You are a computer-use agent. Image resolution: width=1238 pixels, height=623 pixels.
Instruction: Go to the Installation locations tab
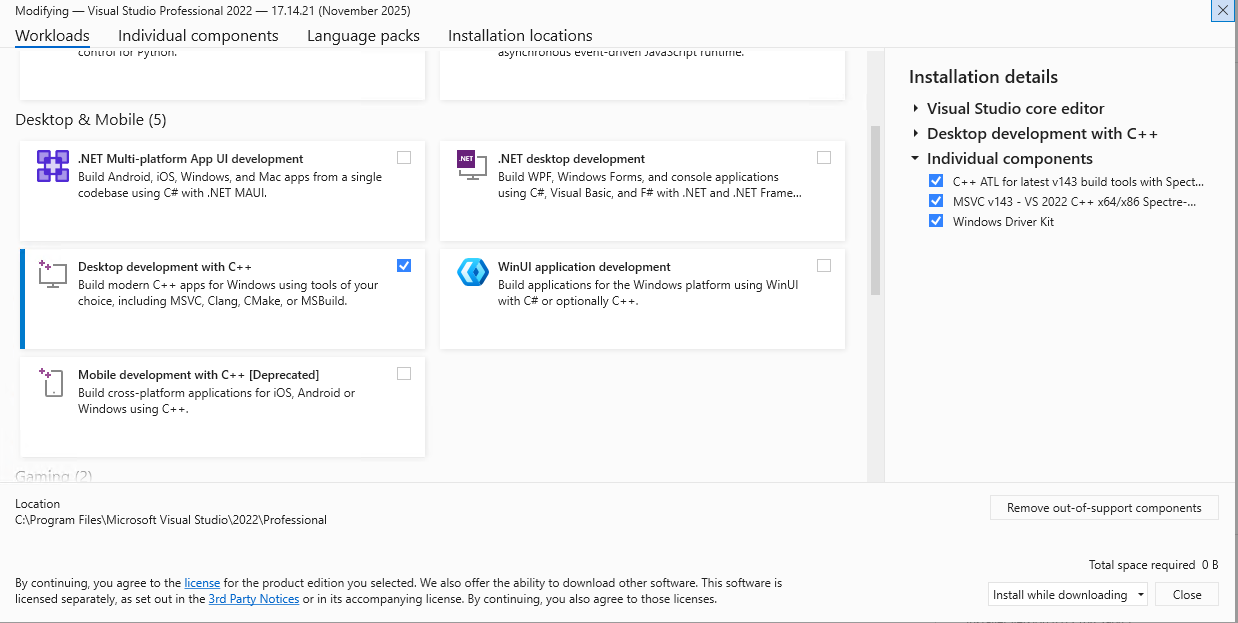coord(520,36)
